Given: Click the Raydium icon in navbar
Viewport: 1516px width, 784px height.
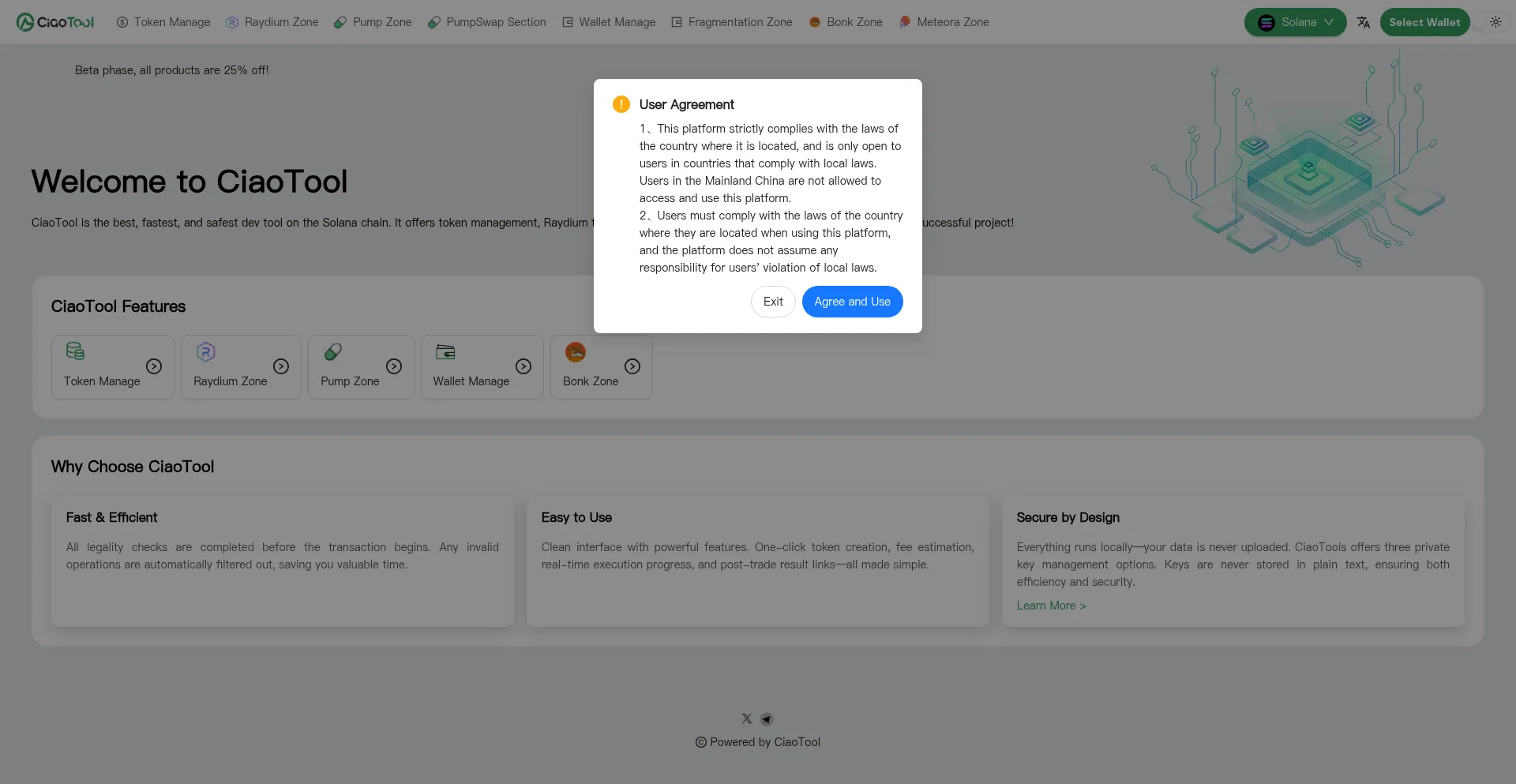Looking at the screenshot, I should point(232,22).
